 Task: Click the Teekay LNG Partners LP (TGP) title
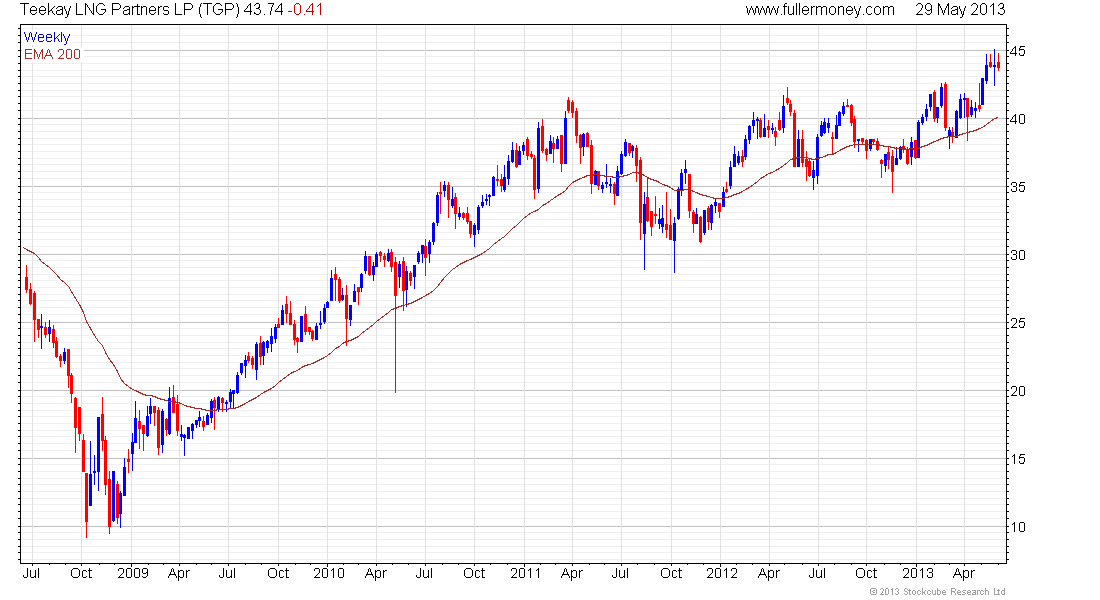(130, 10)
